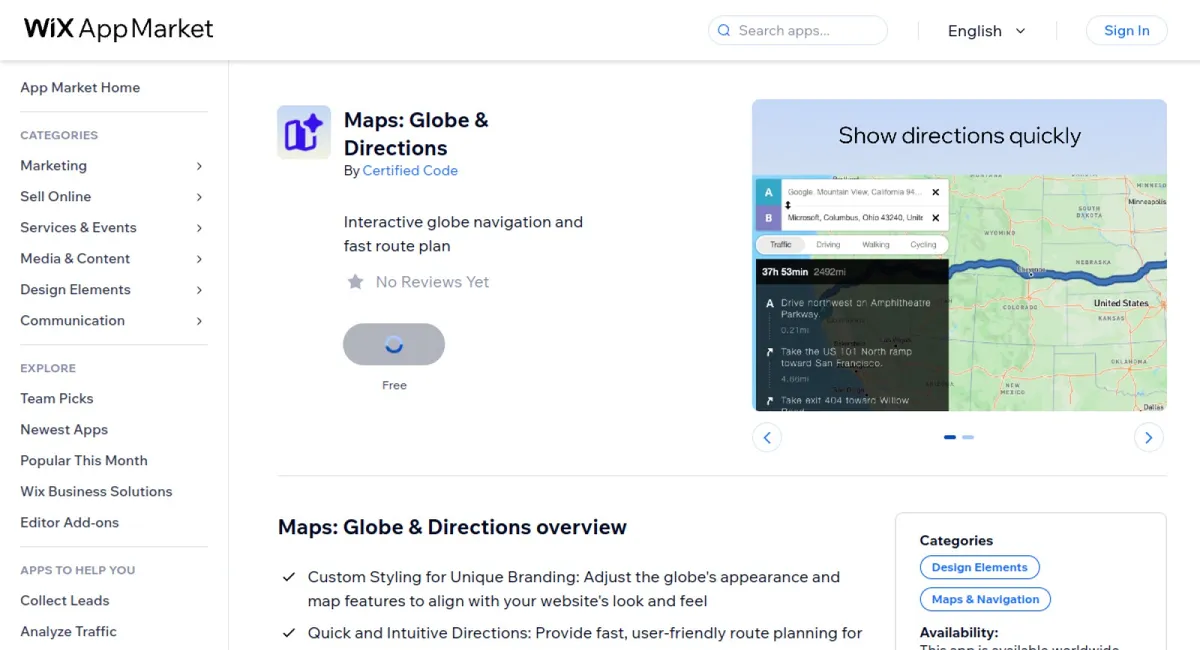Viewport: 1200px width, 650px height.
Task: Click the Wix App Market logo
Action: tap(119, 29)
